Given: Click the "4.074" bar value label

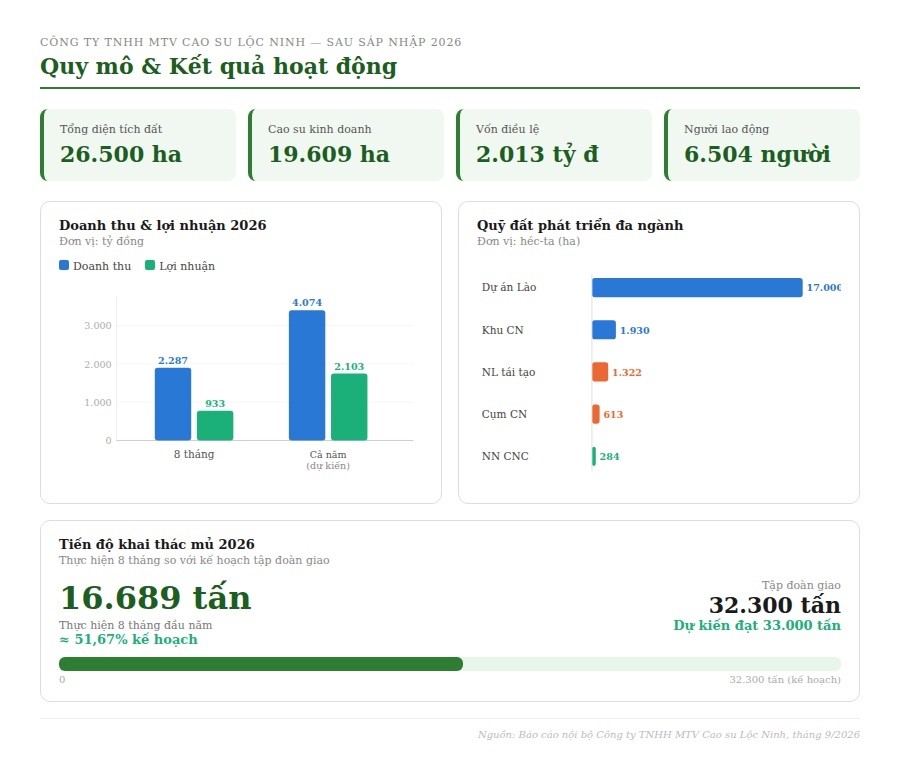Looking at the screenshot, I should pos(307,302).
